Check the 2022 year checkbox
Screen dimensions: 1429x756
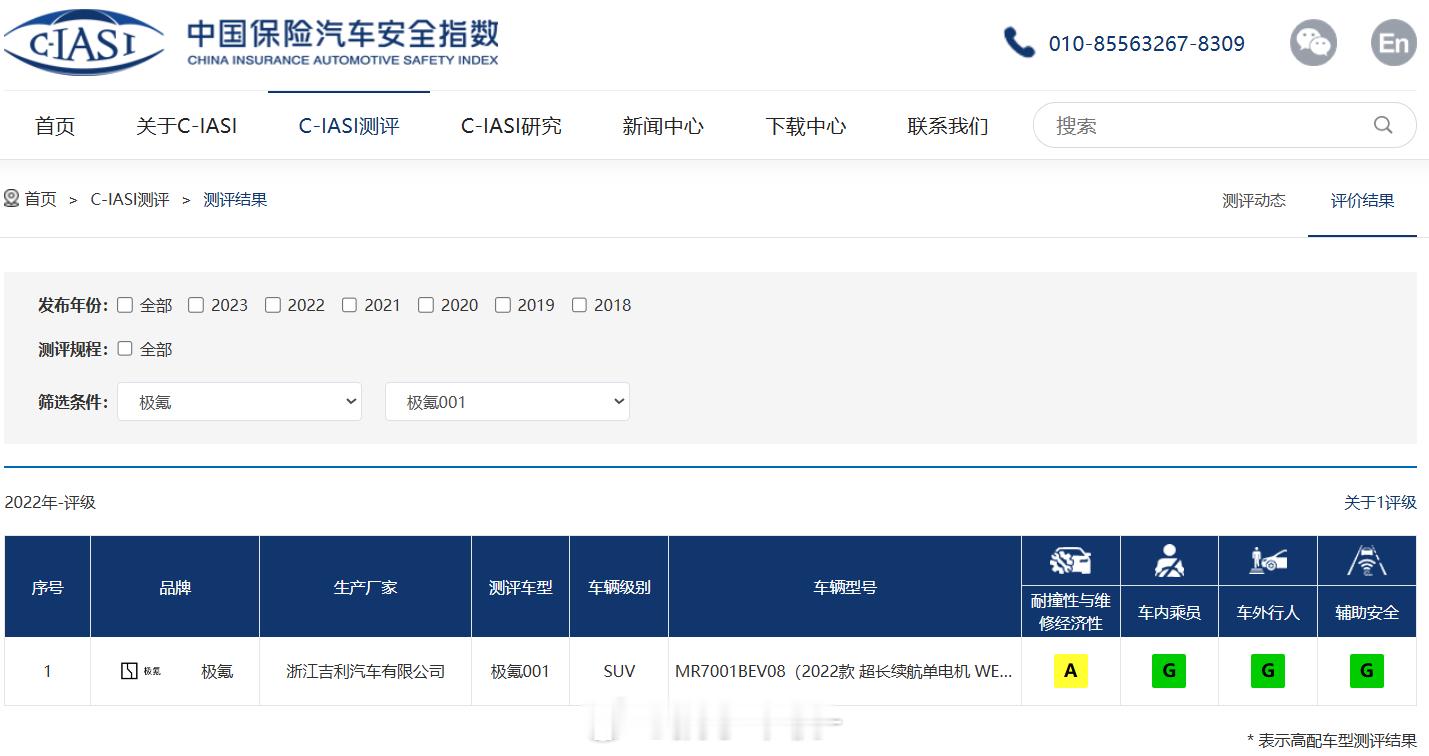coord(273,305)
